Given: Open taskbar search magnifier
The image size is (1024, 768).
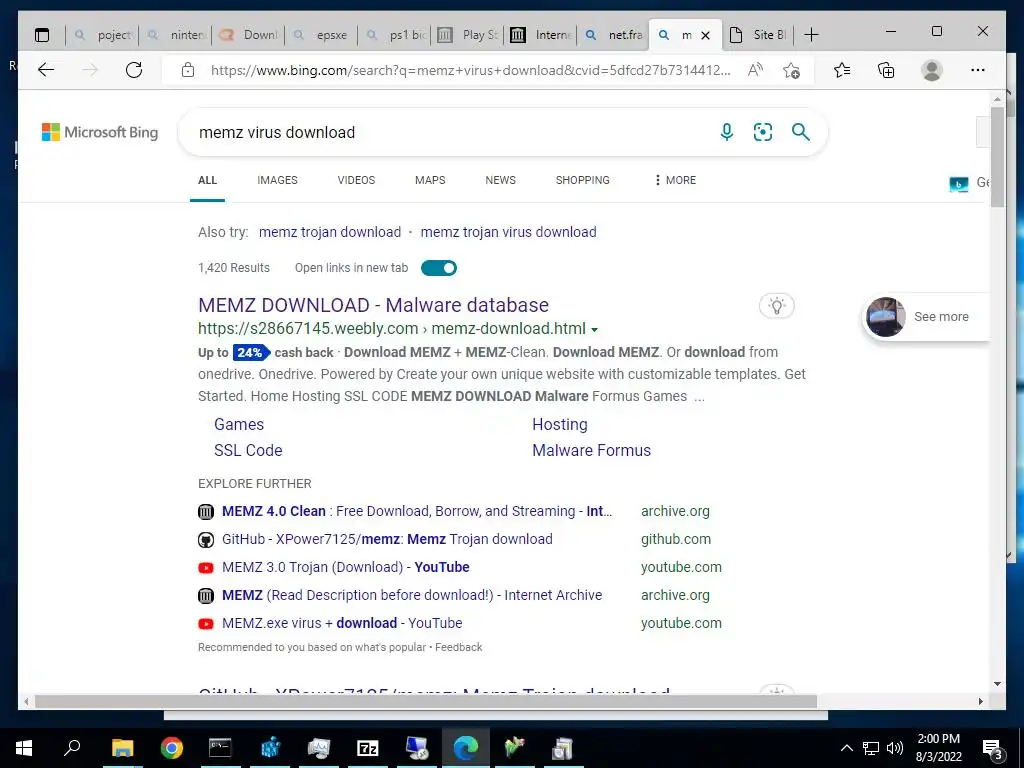Looking at the screenshot, I should pos(72,748).
